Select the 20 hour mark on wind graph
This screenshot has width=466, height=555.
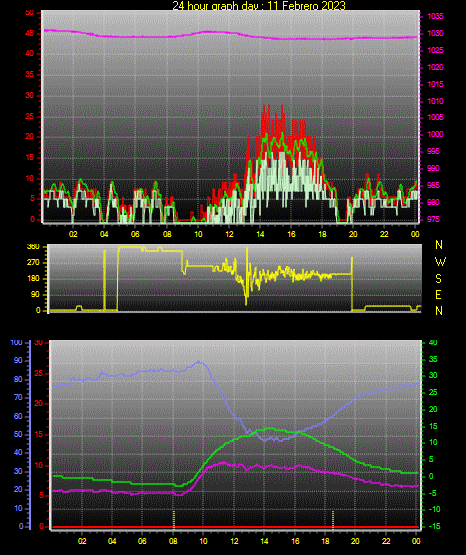[x=353, y=234]
